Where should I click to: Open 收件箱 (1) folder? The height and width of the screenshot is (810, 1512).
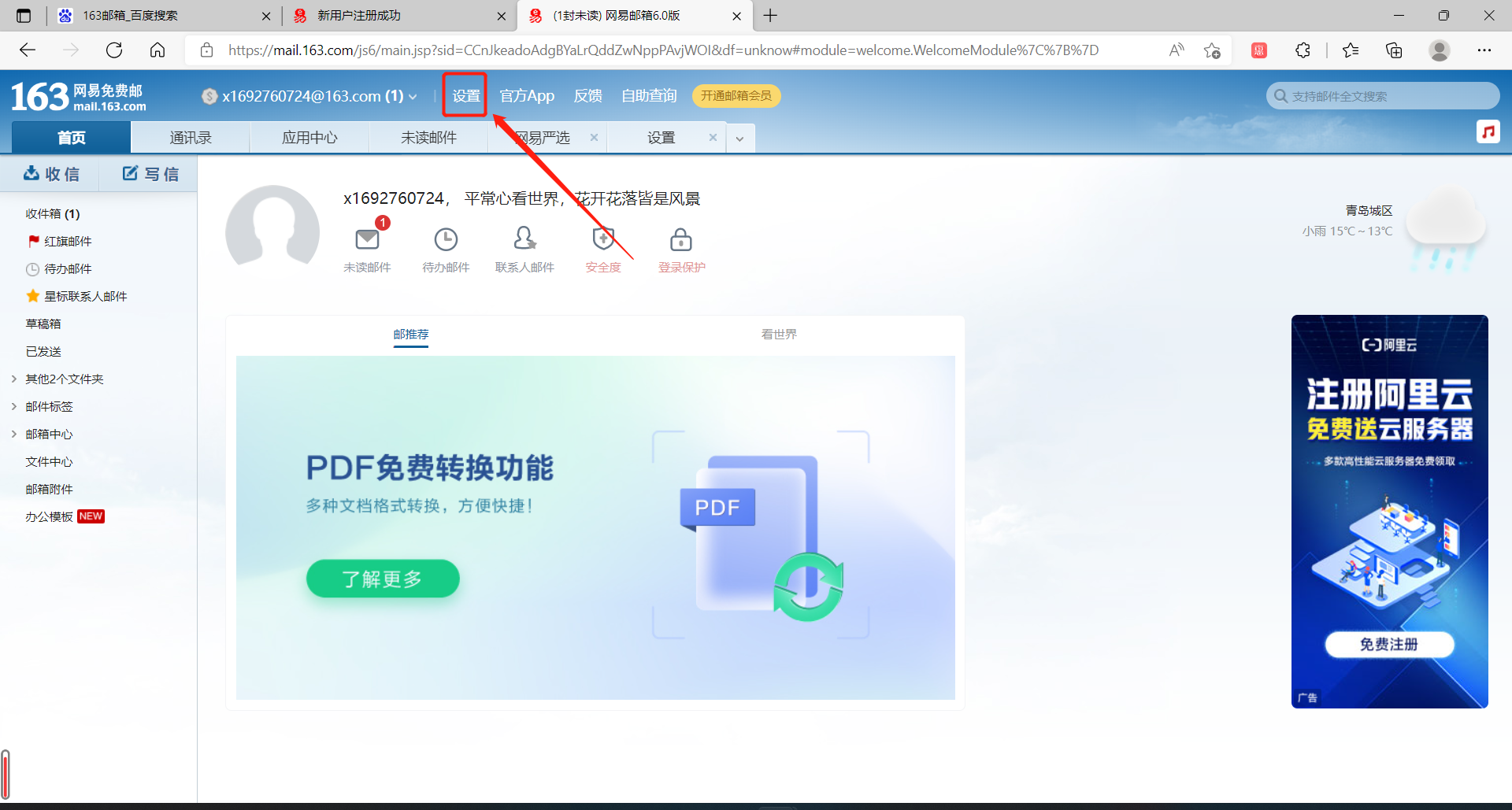tap(53, 213)
